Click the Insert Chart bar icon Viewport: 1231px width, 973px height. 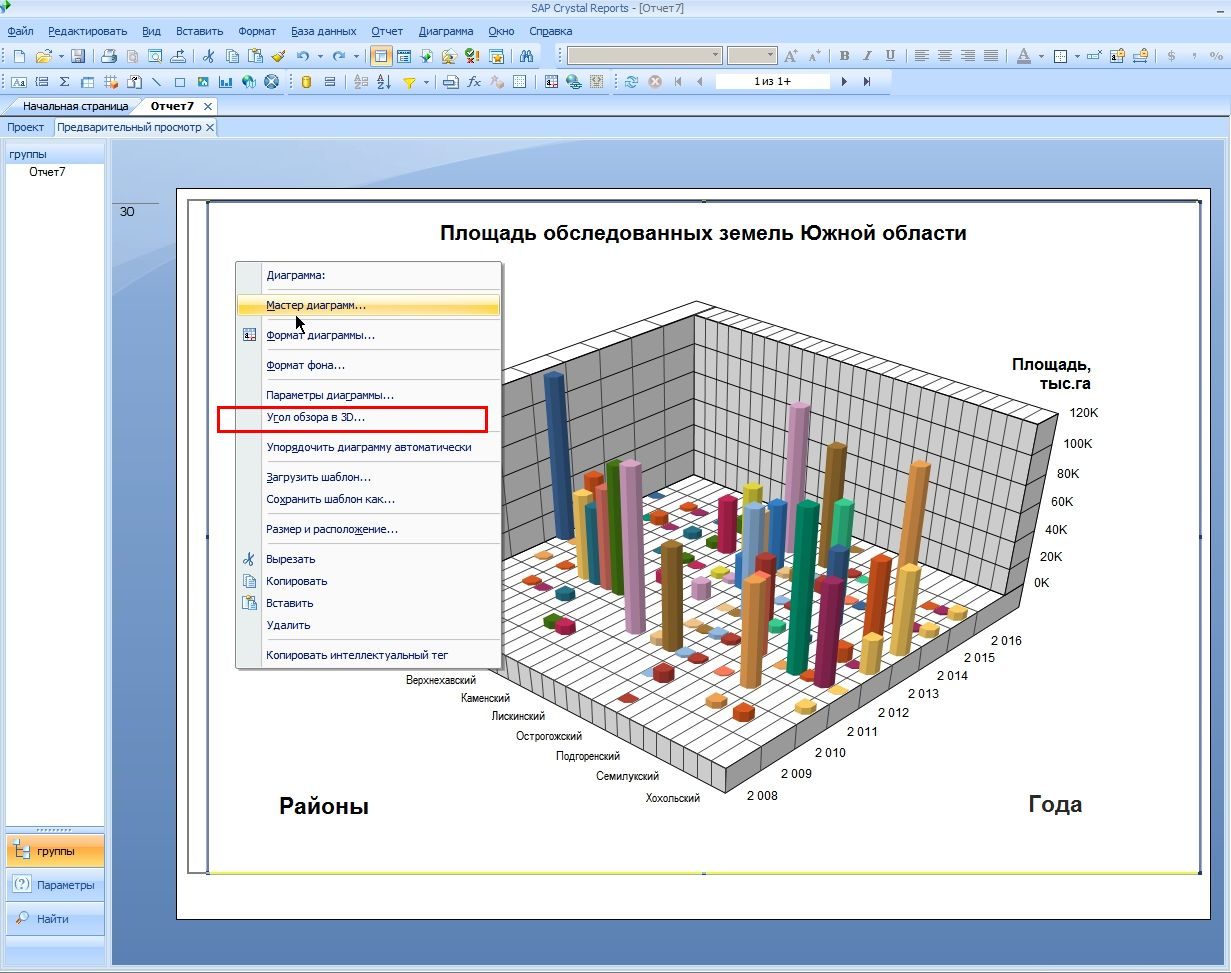coord(226,82)
